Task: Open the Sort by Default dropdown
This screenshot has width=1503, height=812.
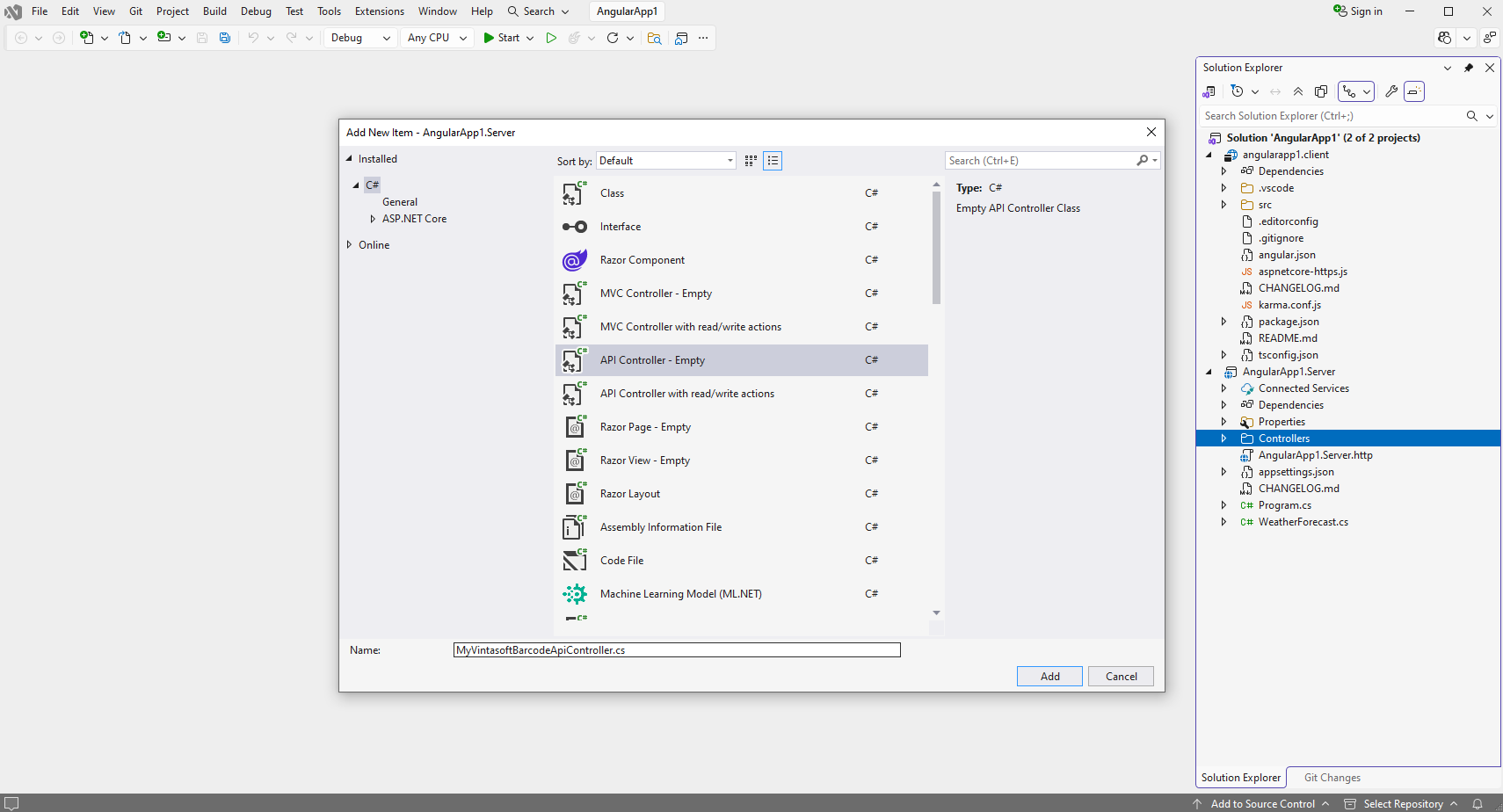Action: tap(665, 161)
